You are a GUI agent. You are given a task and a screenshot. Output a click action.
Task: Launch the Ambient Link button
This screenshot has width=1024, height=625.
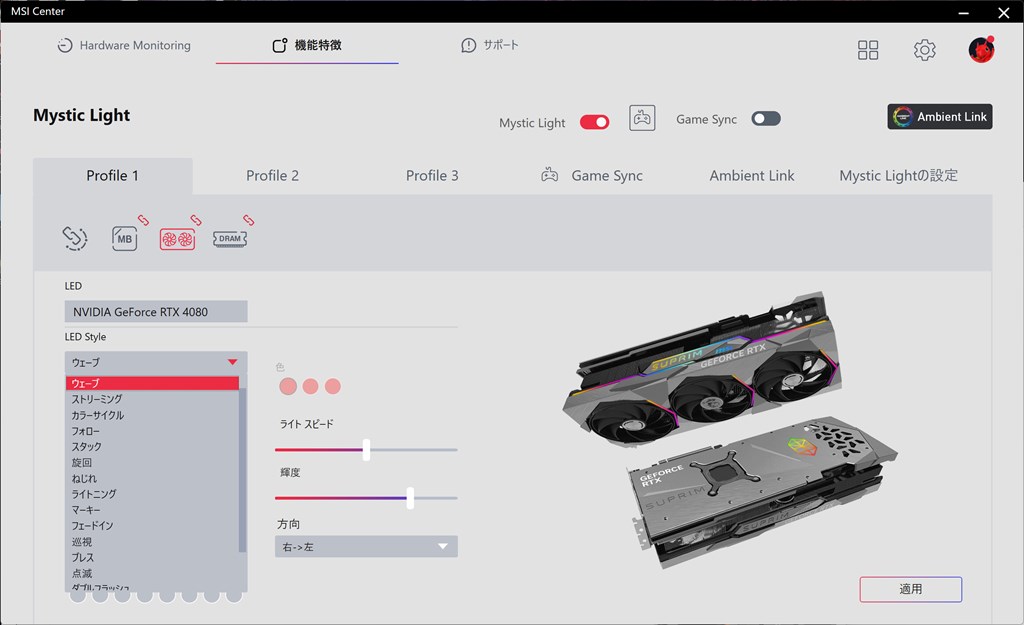point(940,117)
